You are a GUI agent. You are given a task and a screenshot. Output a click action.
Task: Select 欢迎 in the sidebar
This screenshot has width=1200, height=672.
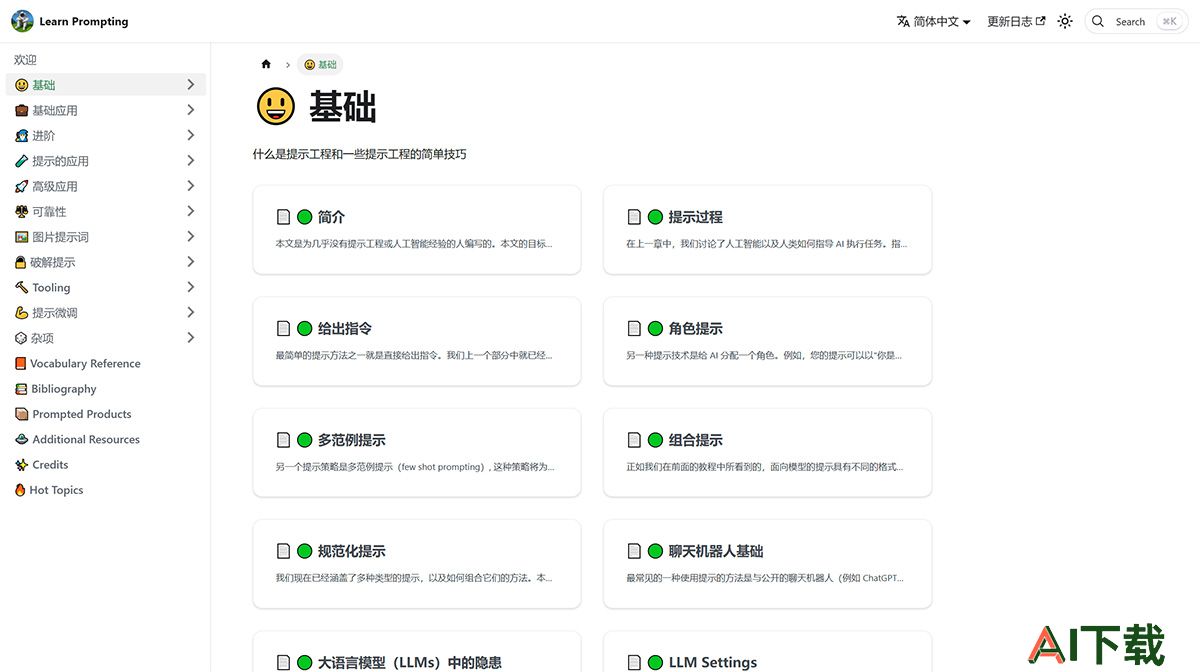point(25,60)
